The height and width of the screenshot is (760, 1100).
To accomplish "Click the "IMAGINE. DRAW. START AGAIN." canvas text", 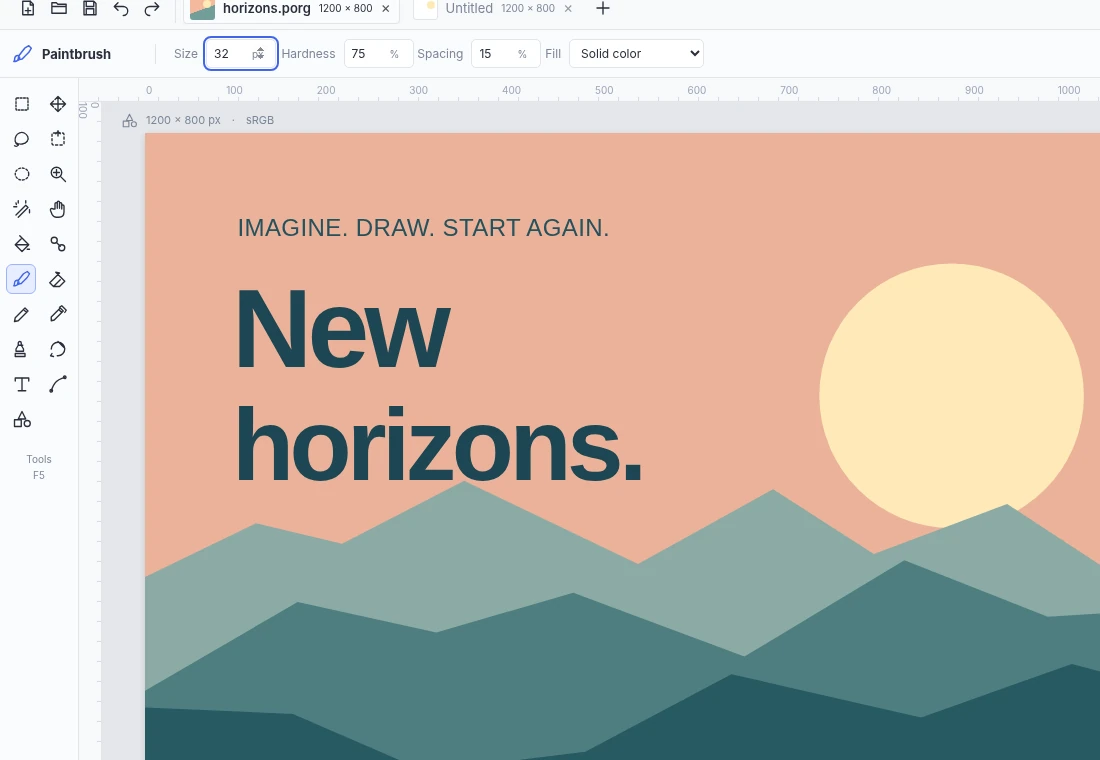I will [423, 227].
